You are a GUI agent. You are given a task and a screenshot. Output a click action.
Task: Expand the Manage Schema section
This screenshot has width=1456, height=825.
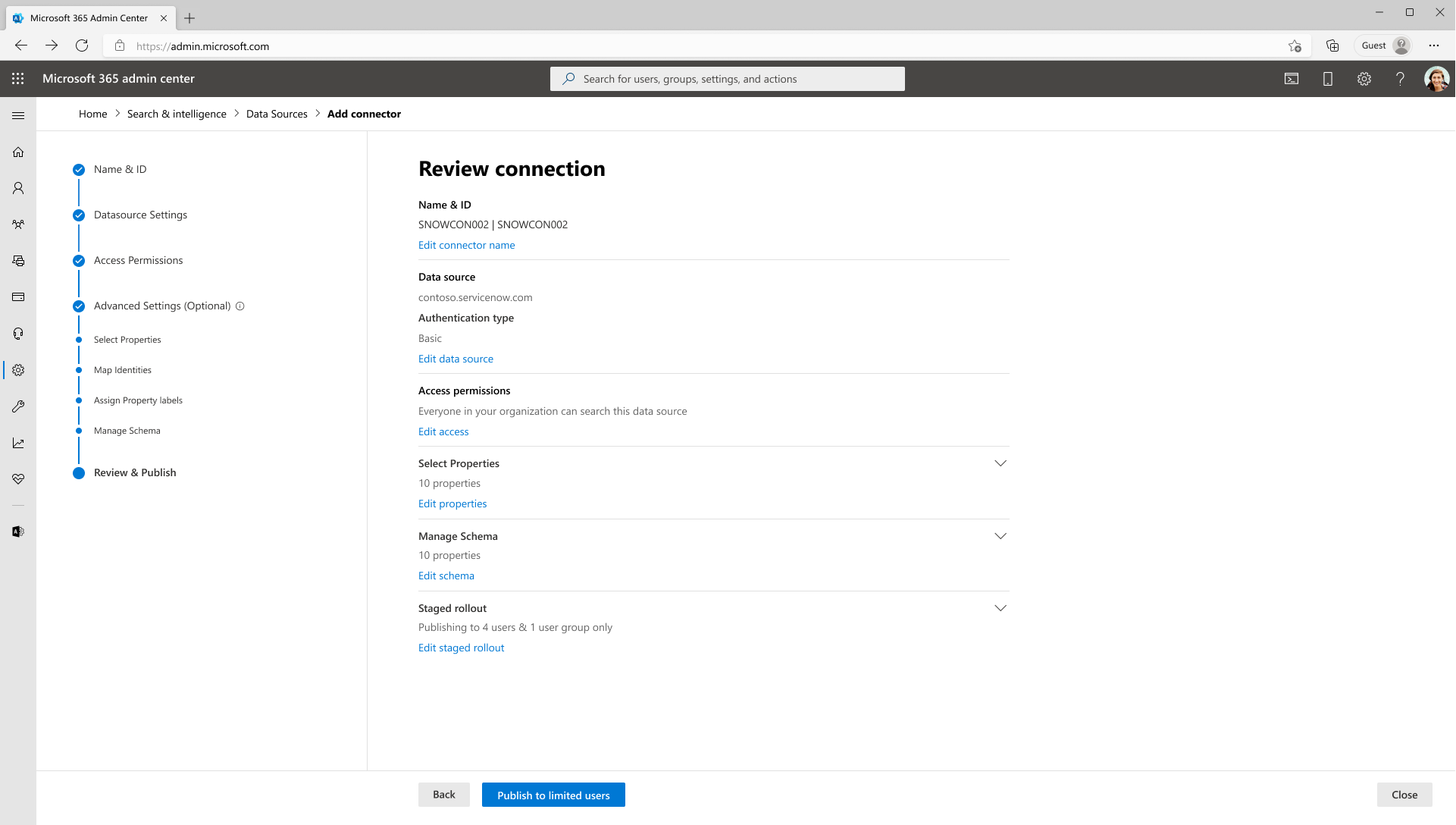(1000, 536)
